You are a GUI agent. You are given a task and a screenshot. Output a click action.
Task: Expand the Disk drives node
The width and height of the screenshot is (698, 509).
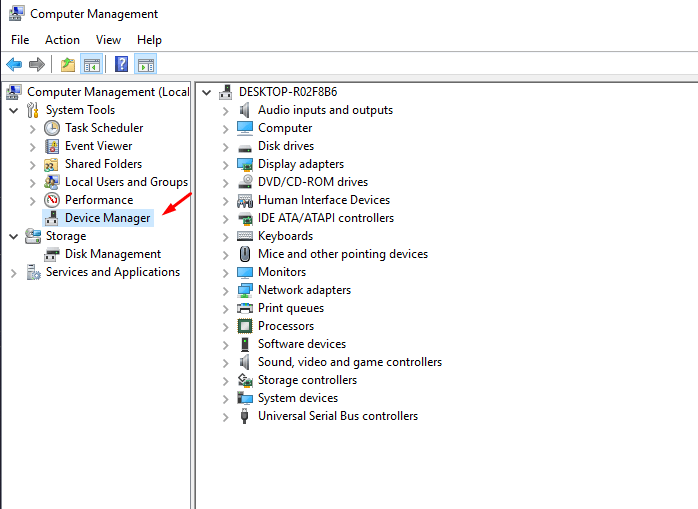click(226, 147)
